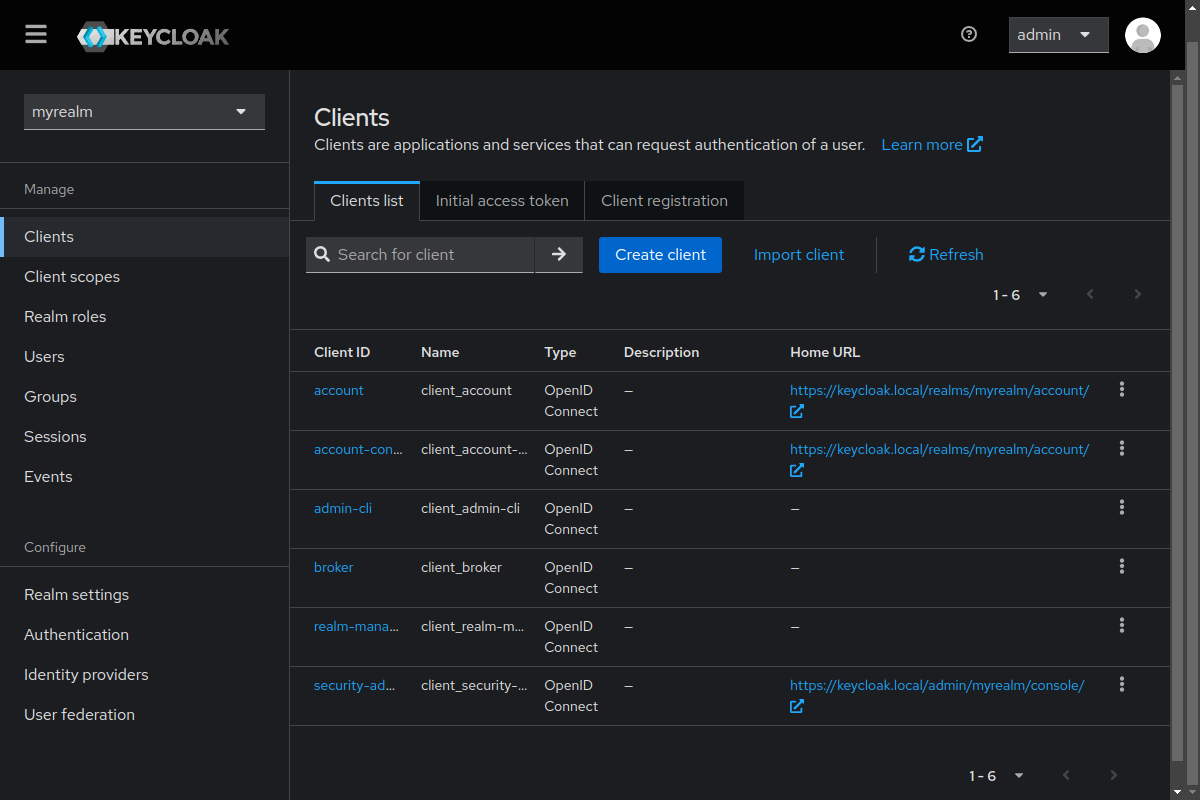Click the Create client button
The height and width of the screenshot is (800, 1200).
click(660, 255)
